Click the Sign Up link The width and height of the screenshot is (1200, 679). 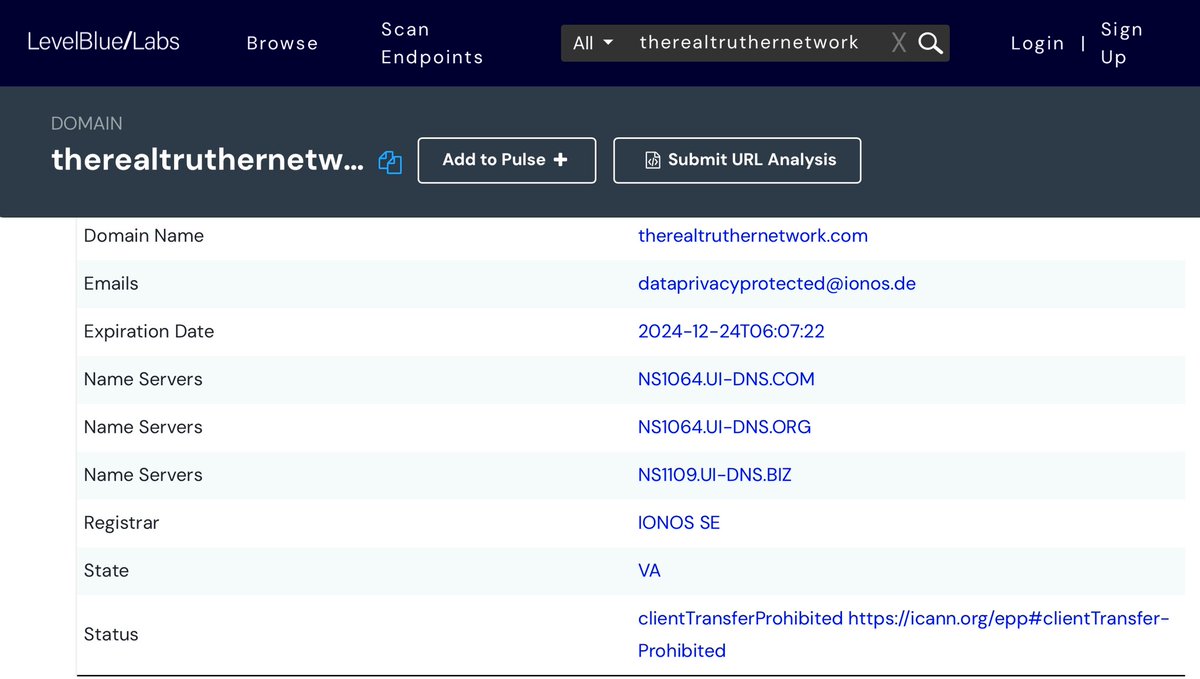tap(1120, 43)
